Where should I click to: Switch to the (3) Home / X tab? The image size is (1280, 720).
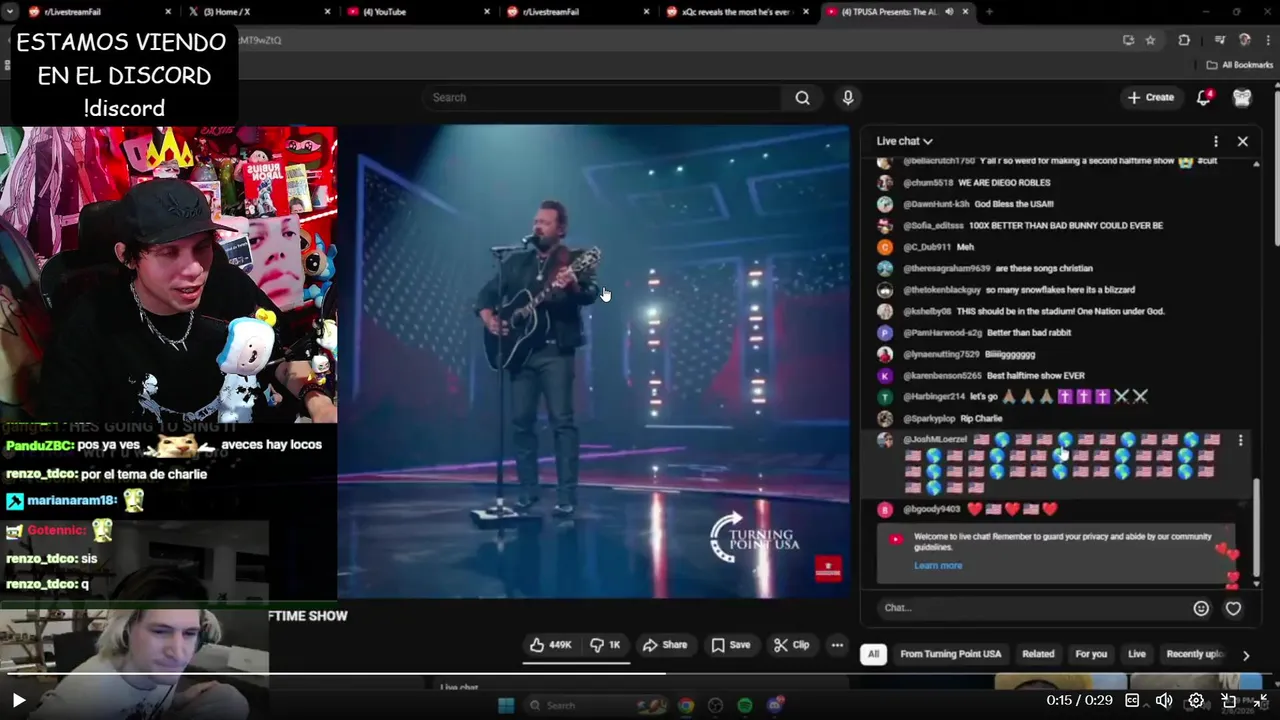[x=258, y=12]
